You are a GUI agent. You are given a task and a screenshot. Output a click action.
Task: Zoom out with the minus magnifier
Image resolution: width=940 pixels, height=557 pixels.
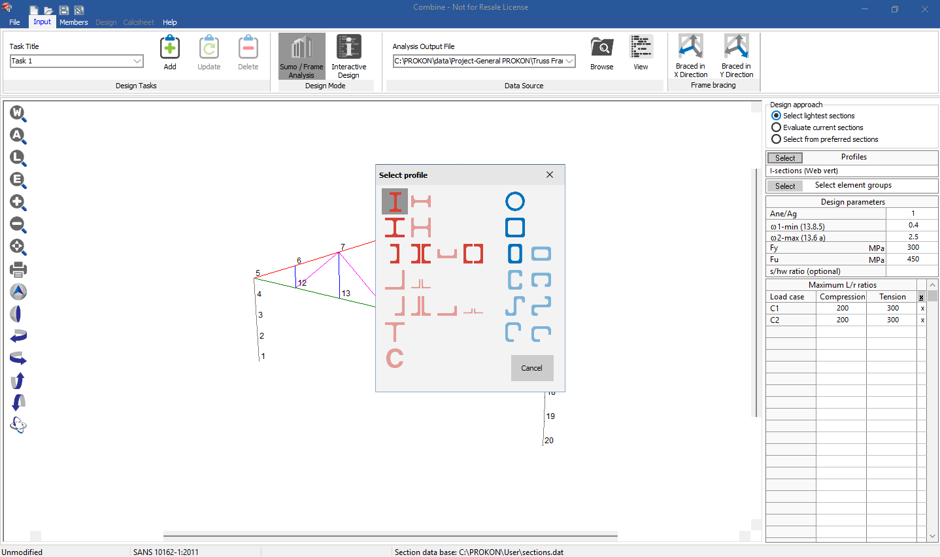tap(18, 225)
